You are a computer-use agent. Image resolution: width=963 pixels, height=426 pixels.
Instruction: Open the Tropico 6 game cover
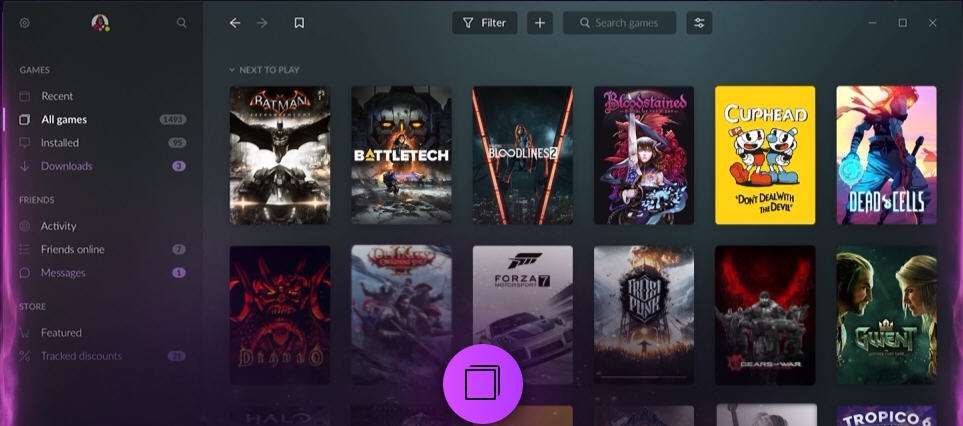click(886, 416)
